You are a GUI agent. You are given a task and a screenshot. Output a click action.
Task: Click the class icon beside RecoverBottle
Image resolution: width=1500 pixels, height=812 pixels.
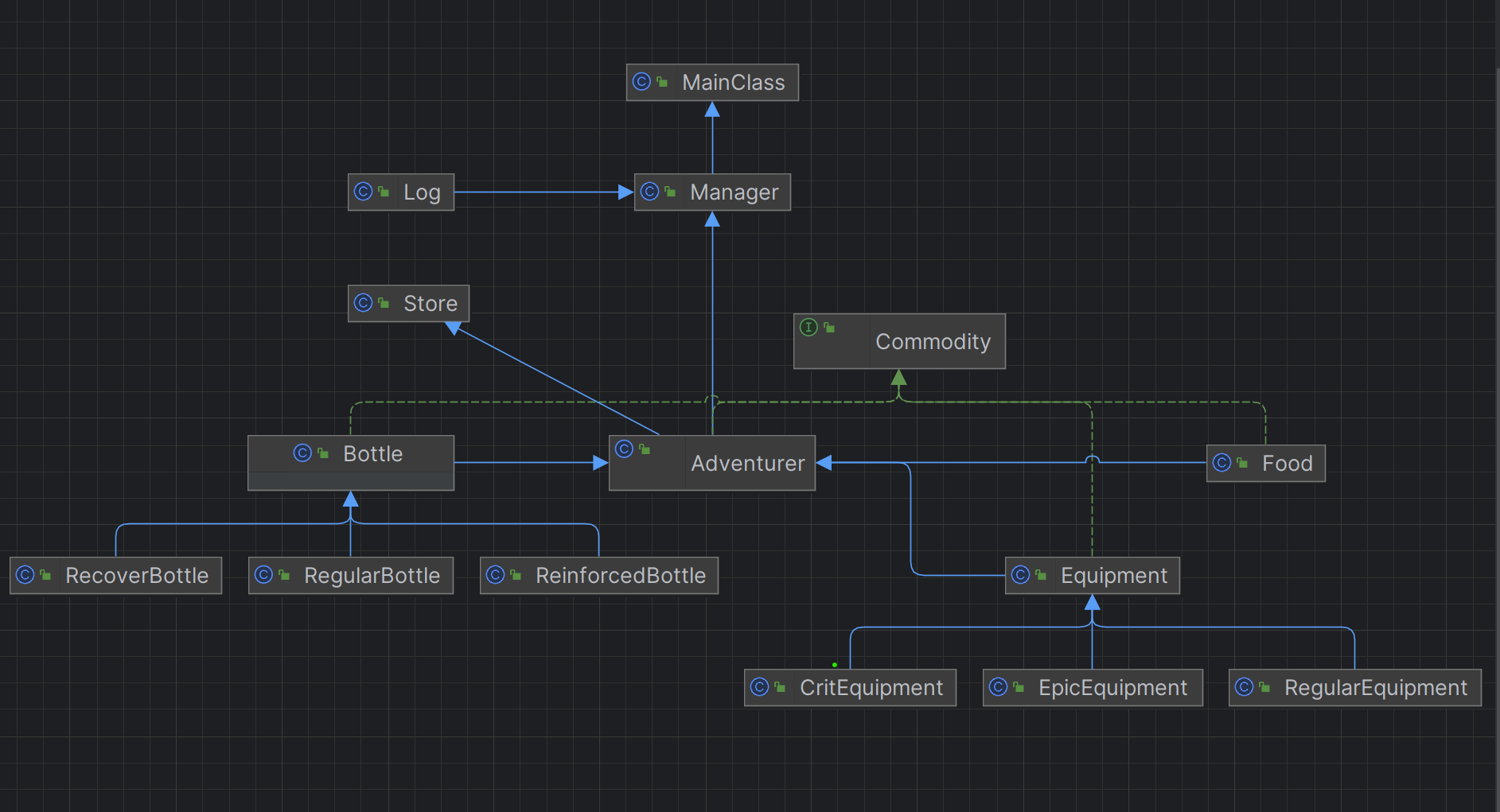point(25,575)
